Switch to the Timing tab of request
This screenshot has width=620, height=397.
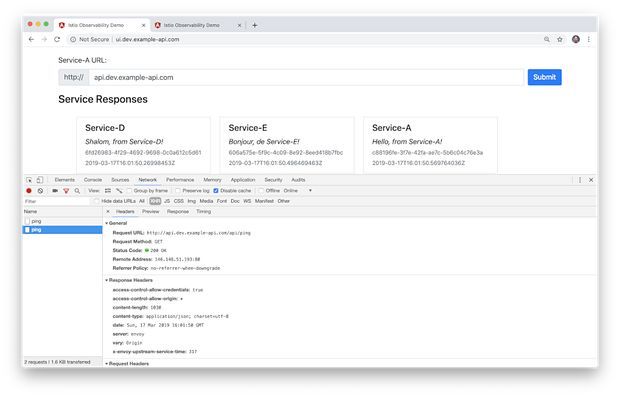(203, 212)
